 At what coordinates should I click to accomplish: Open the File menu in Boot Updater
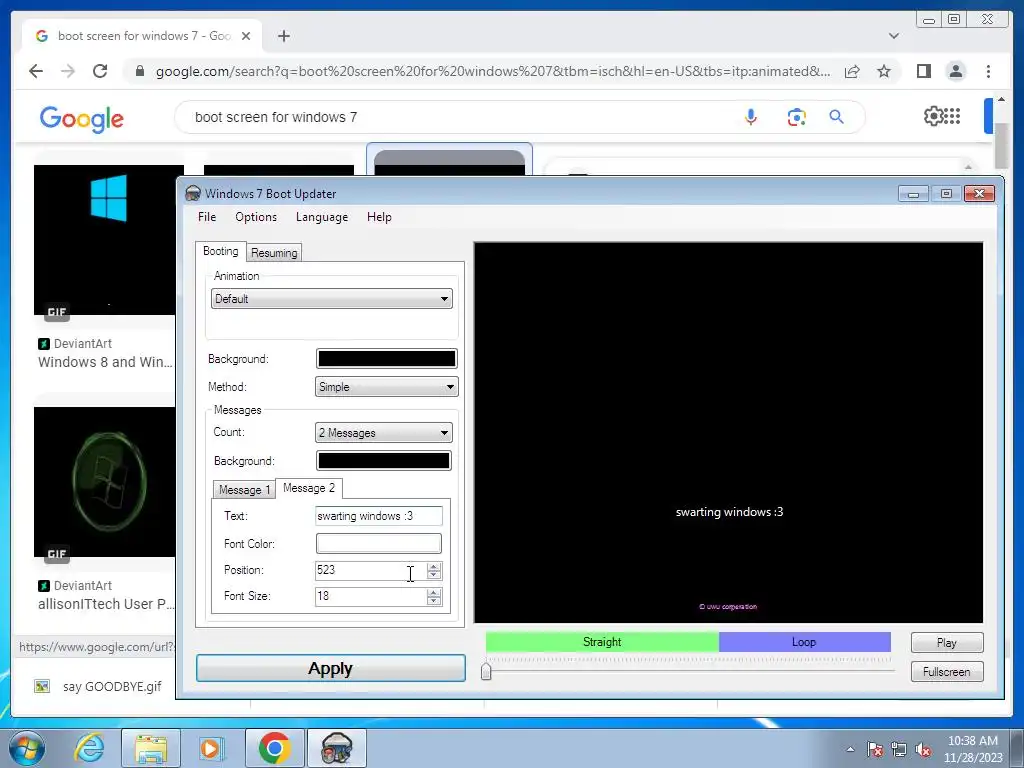206,217
